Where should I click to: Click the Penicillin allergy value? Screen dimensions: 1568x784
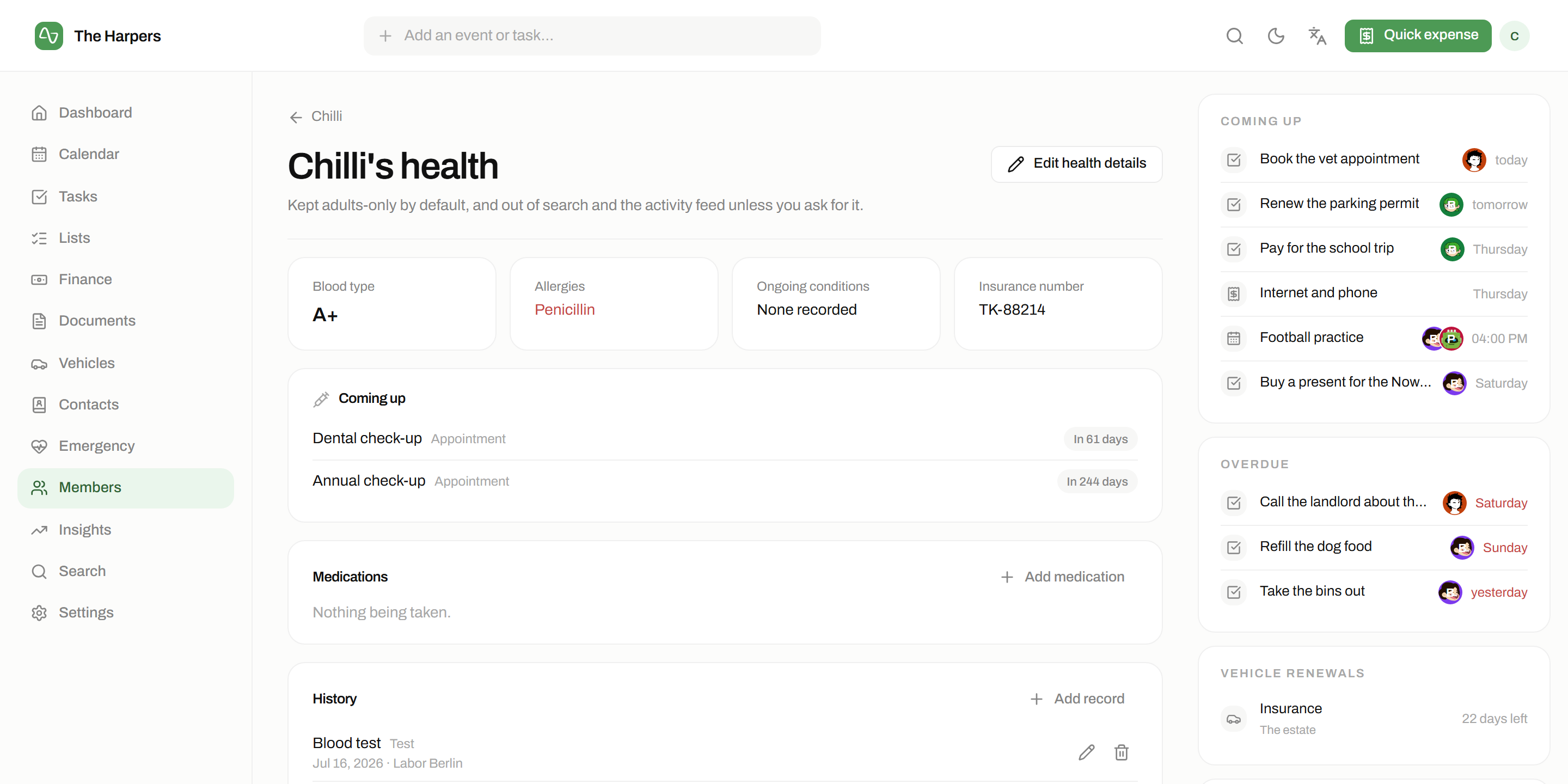[x=564, y=310]
